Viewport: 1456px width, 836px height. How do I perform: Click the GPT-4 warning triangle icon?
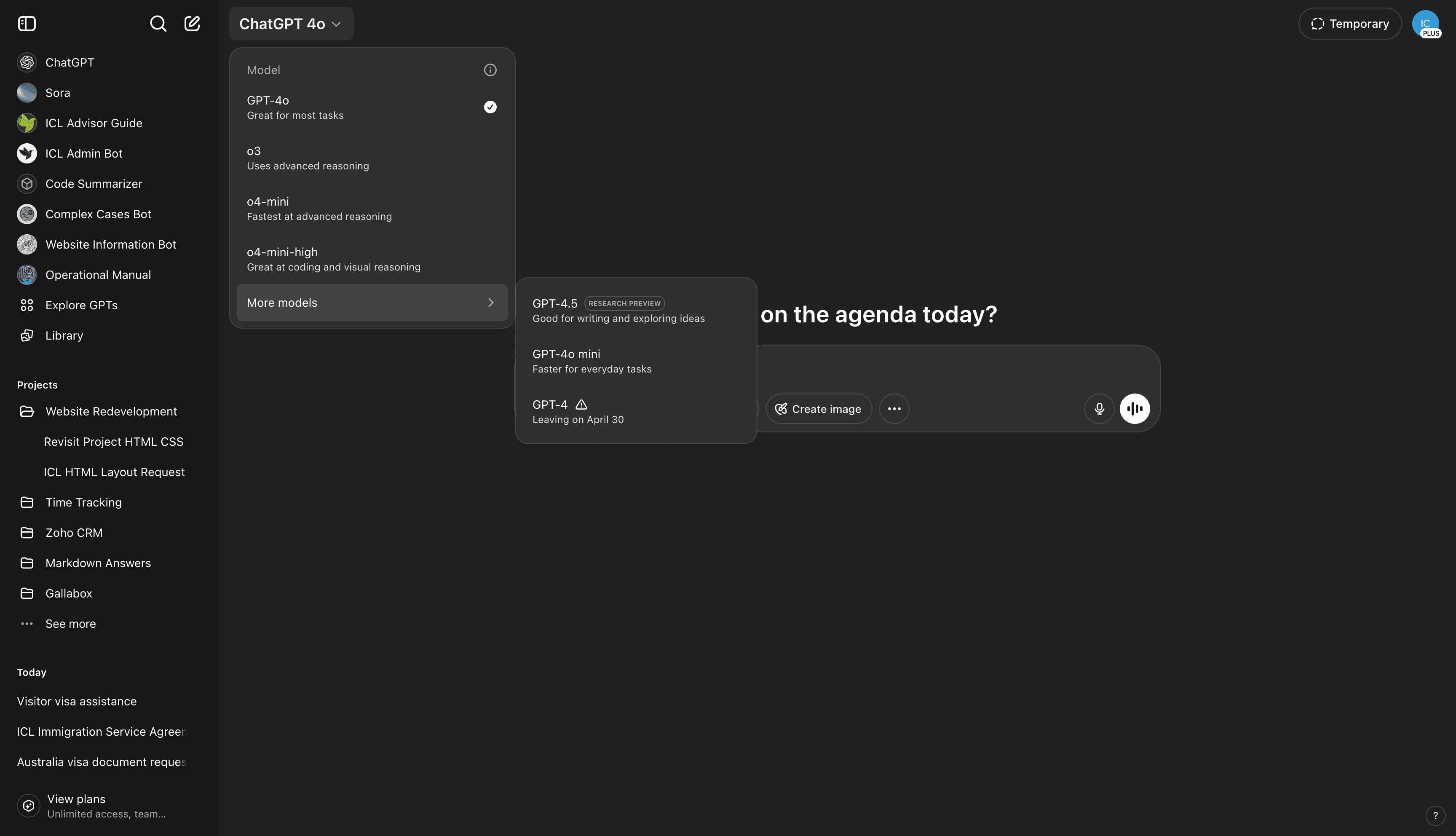coord(581,405)
